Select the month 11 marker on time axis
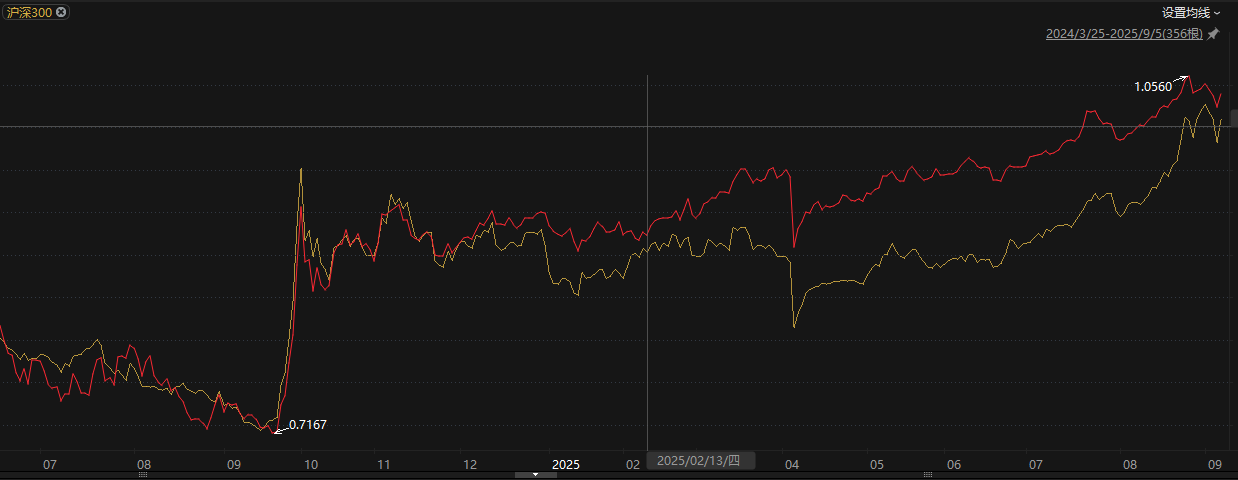Screen dimensions: 1238x480 (383, 465)
